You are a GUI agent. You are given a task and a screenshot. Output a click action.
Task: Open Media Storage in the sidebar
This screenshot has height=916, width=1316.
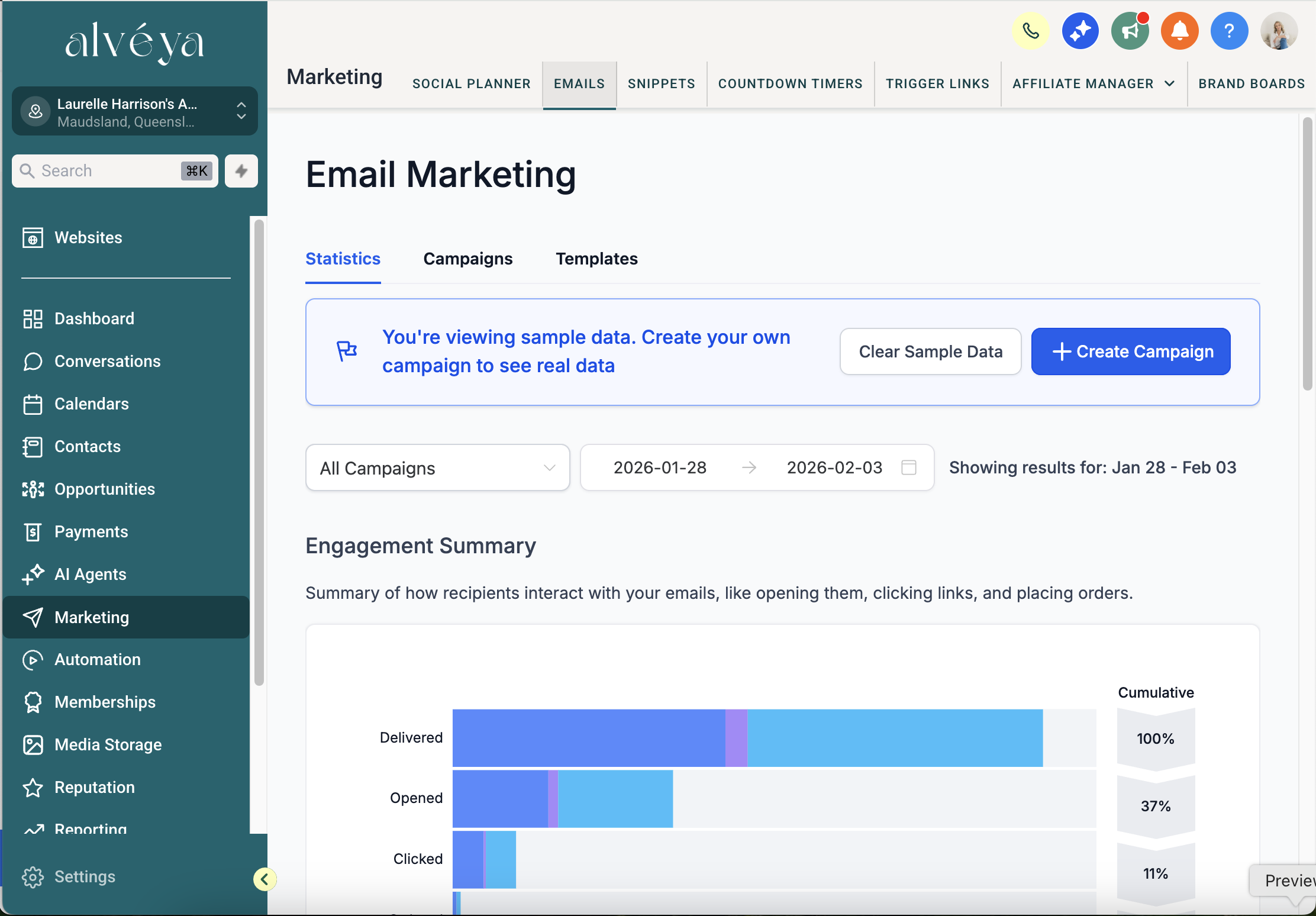point(126,745)
